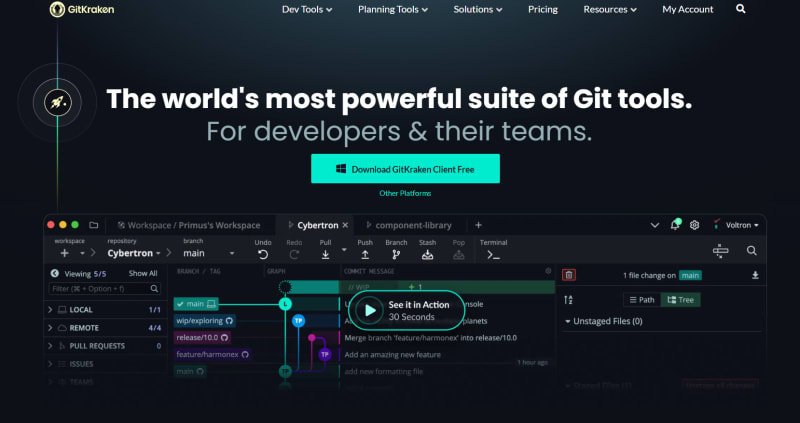Click Show All in left panel
800x423 pixels.
(x=143, y=273)
